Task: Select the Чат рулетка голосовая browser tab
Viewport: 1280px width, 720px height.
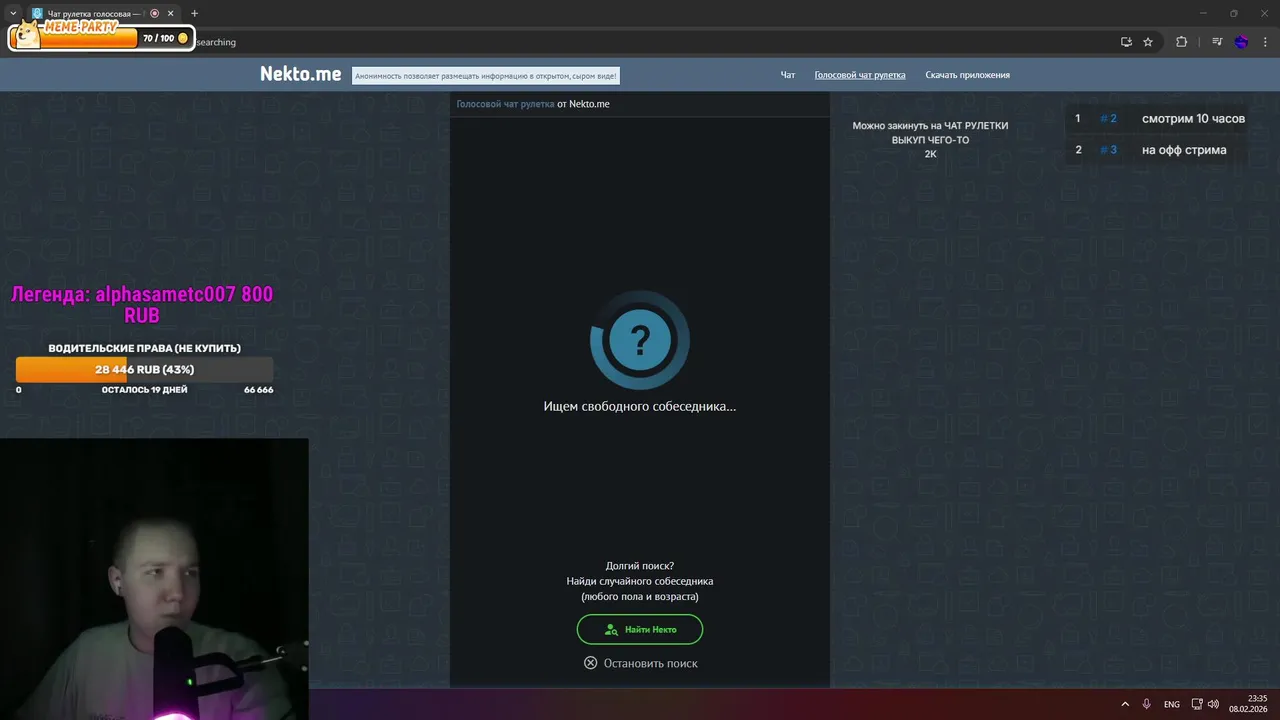Action: pos(103,13)
